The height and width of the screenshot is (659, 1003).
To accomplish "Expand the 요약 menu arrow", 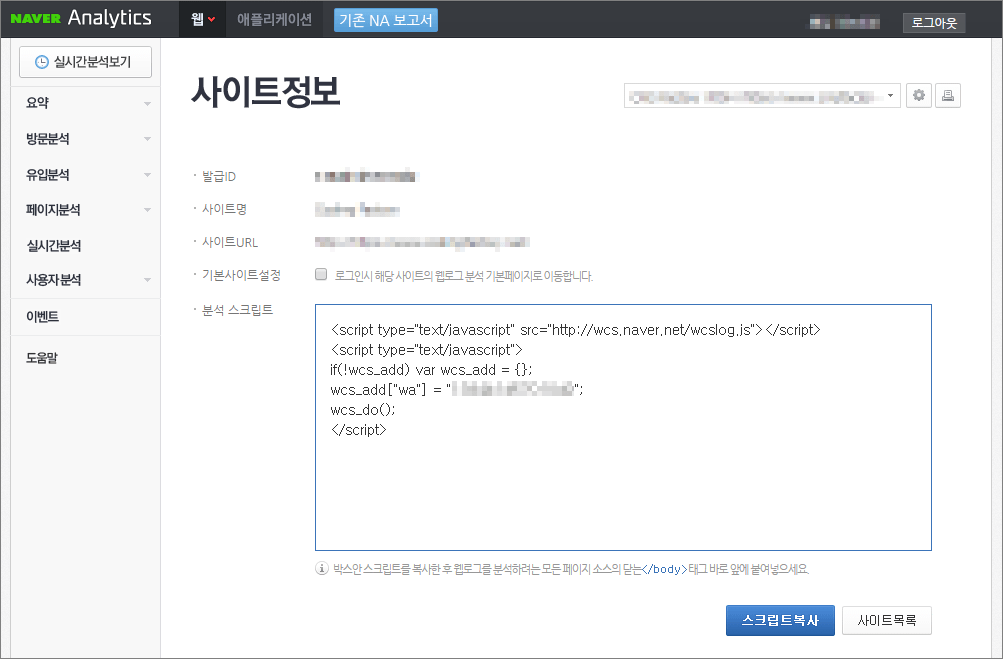I will [x=147, y=104].
